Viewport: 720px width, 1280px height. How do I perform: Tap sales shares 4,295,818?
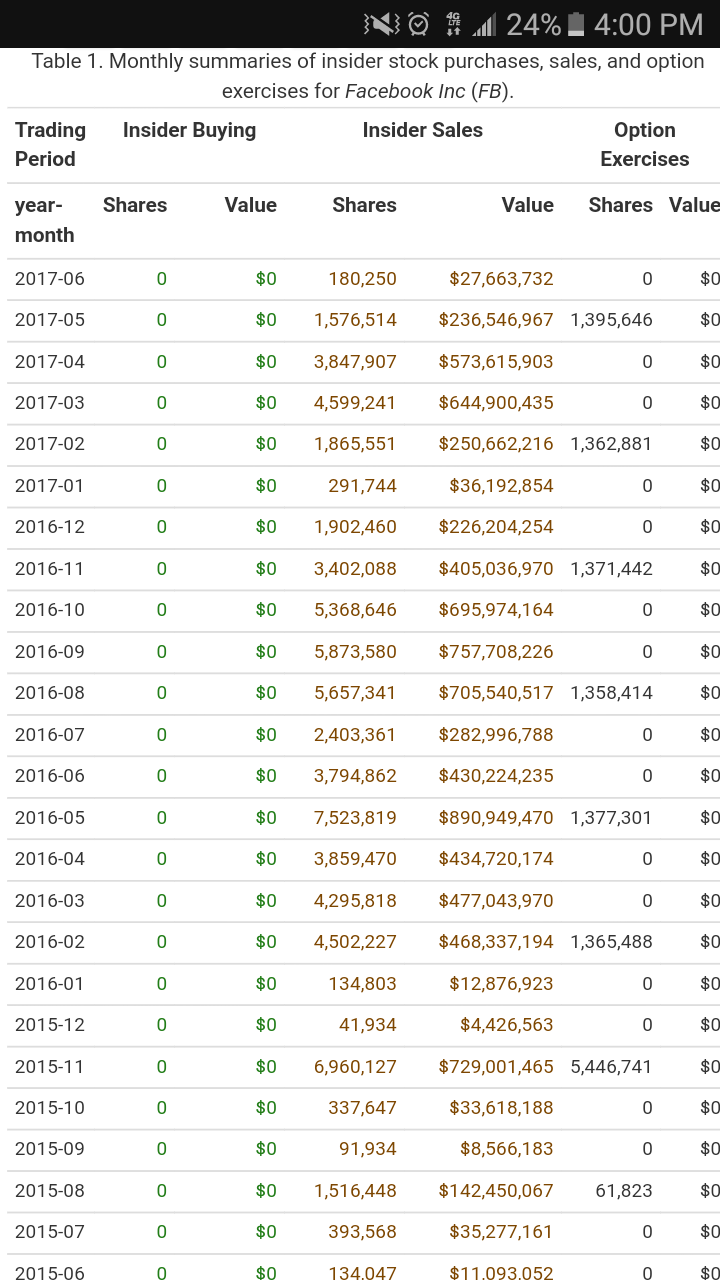[x=355, y=901]
